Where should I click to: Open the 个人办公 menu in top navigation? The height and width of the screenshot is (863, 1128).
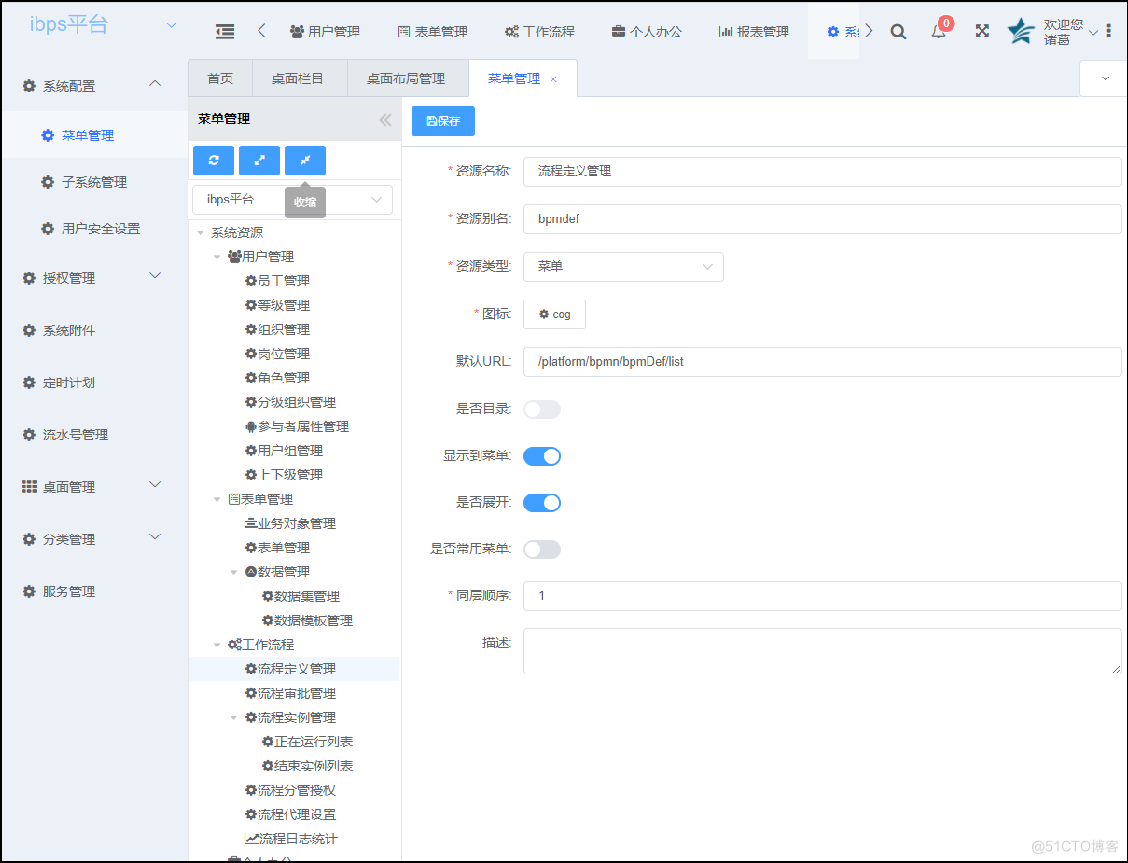click(x=646, y=31)
